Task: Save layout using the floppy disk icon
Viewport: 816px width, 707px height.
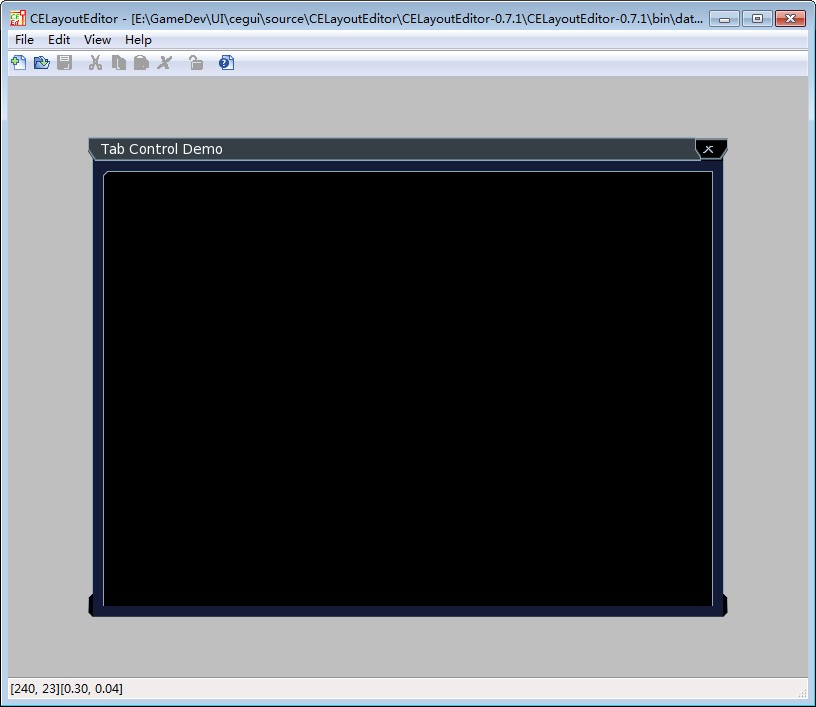Action: point(65,63)
